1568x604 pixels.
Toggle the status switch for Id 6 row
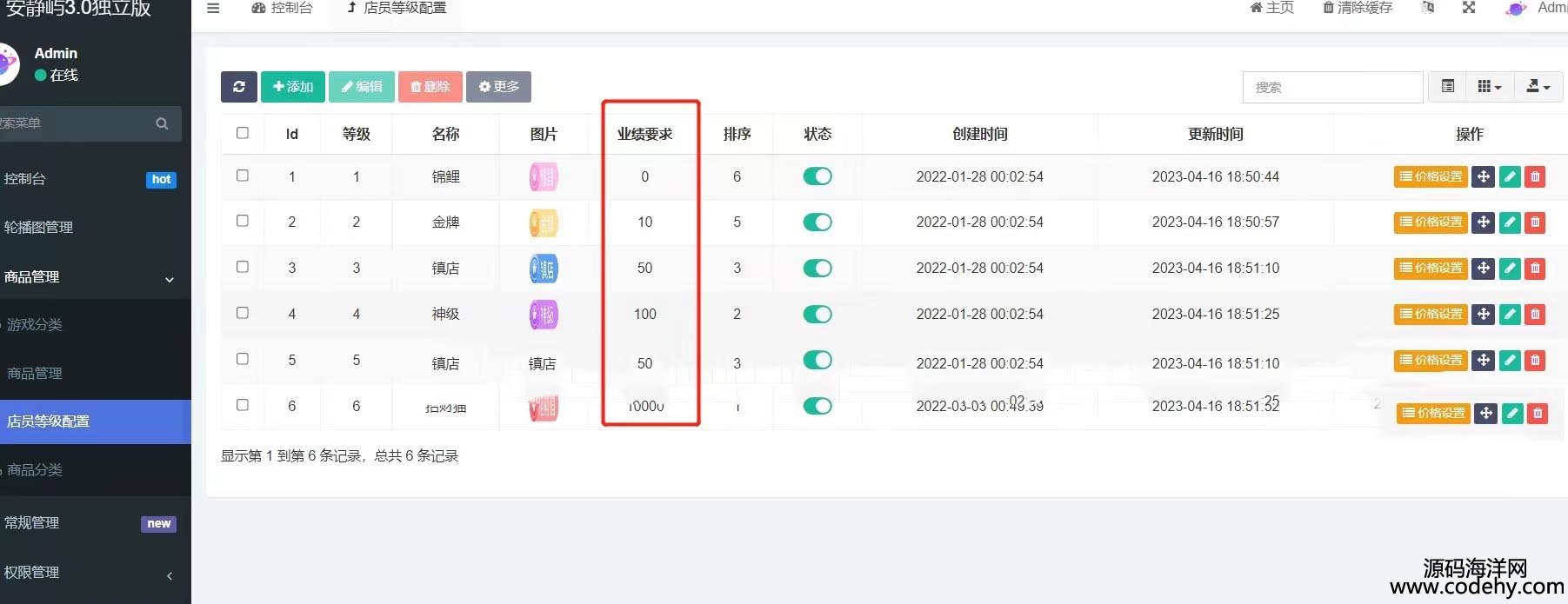pyautogui.click(x=817, y=406)
